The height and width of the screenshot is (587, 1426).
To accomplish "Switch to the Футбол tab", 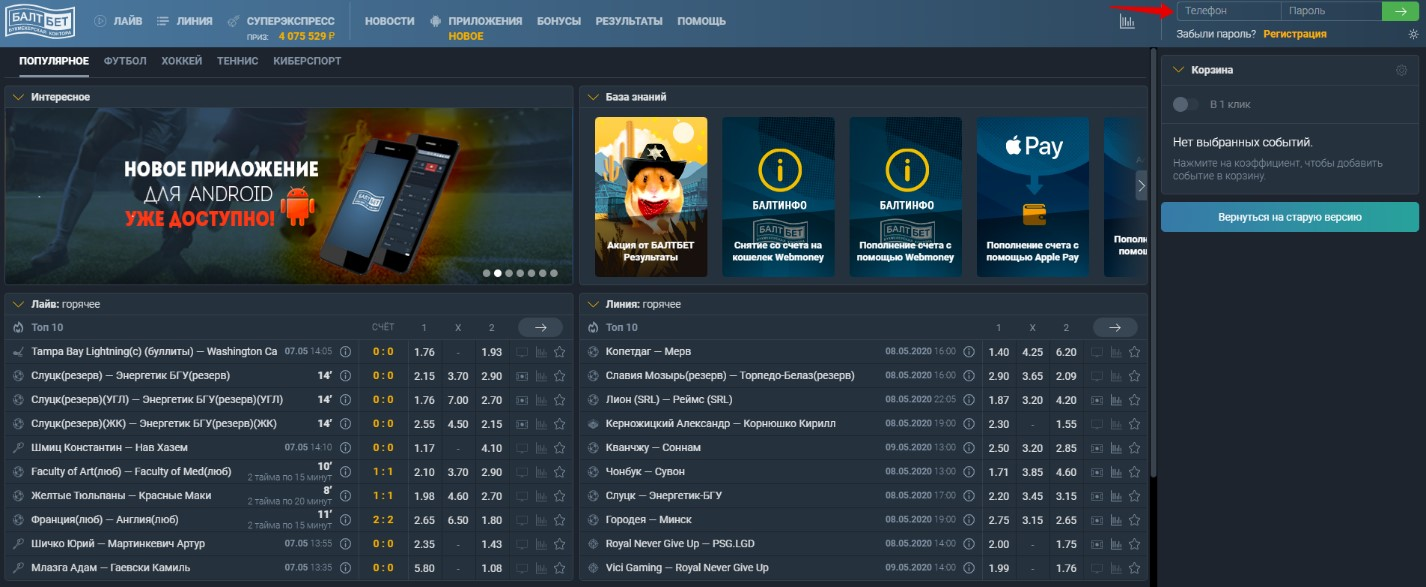I will [x=125, y=61].
